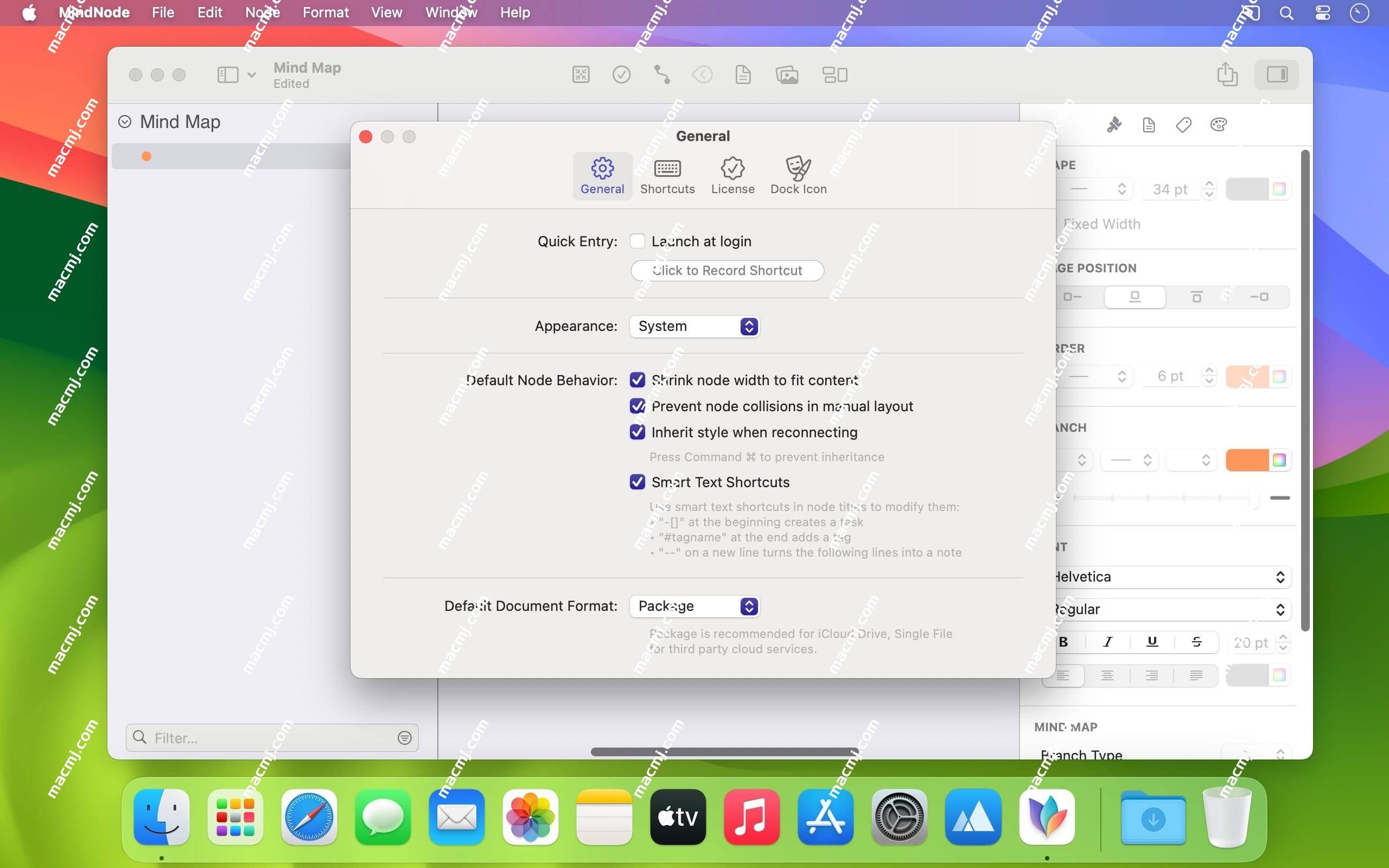1389x868 pixels.
Task: Switch to the Shortcuts tab
Action: click(x=667, y=175)
